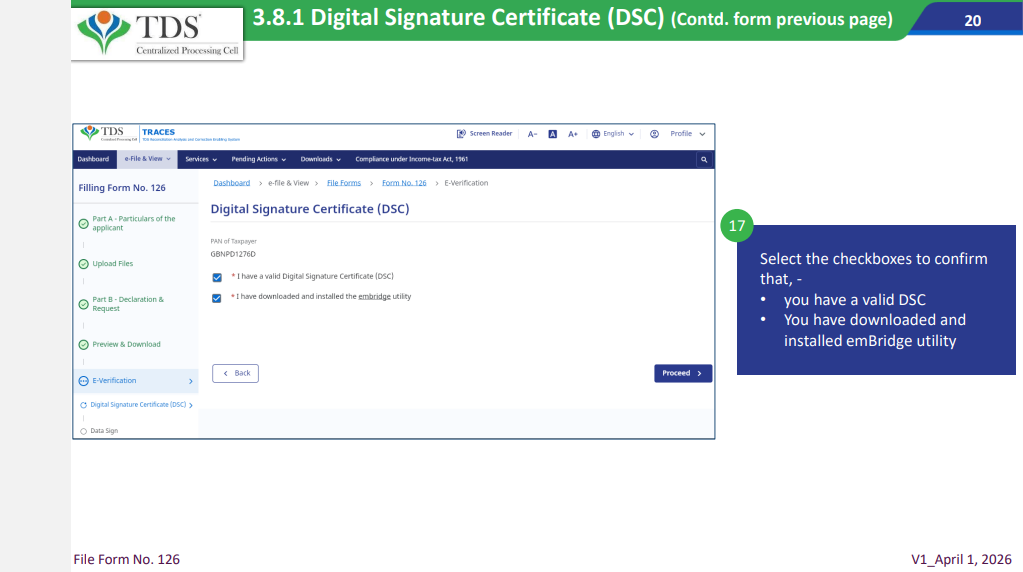1023x572 pixels.
Task: Open the File Forms breadcrumb link
Action: (344, 183)
